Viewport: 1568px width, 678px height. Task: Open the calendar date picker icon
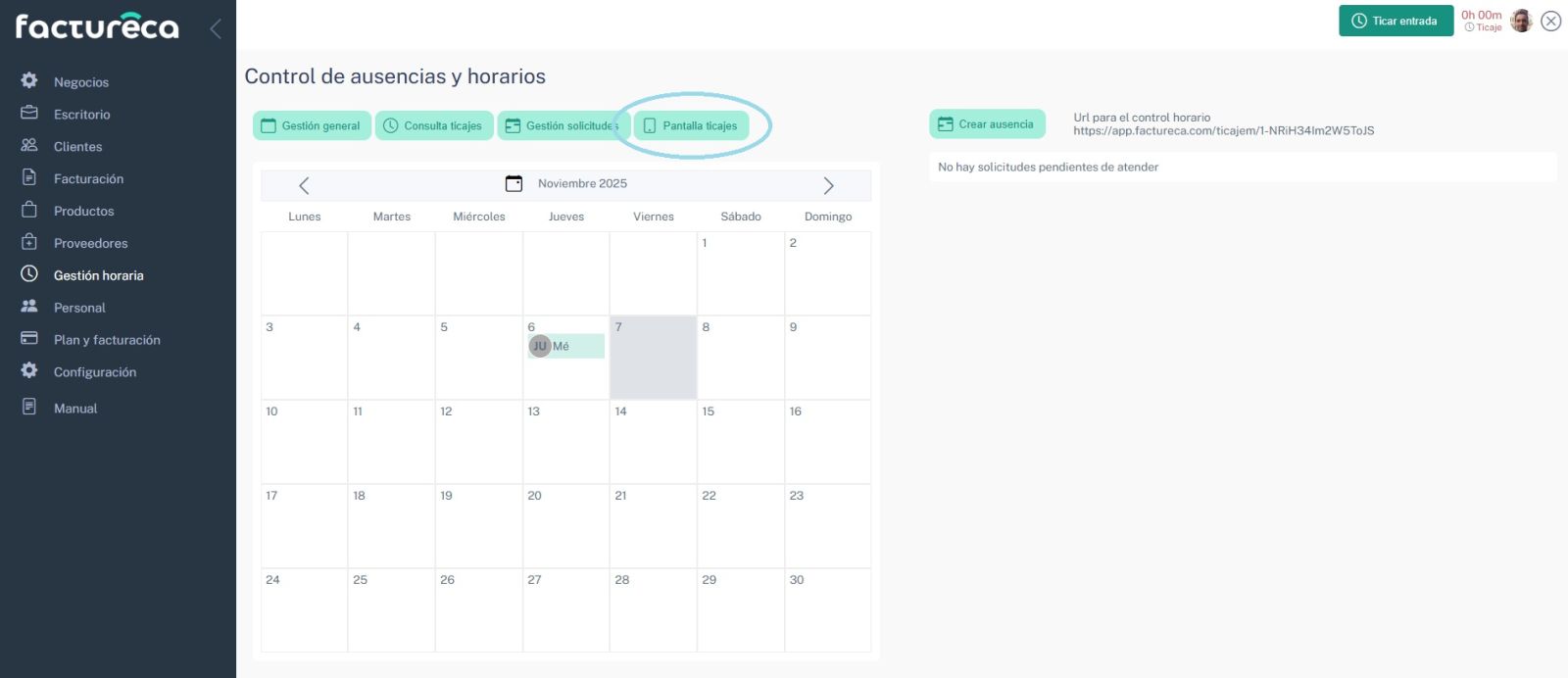tap(514, 183)
